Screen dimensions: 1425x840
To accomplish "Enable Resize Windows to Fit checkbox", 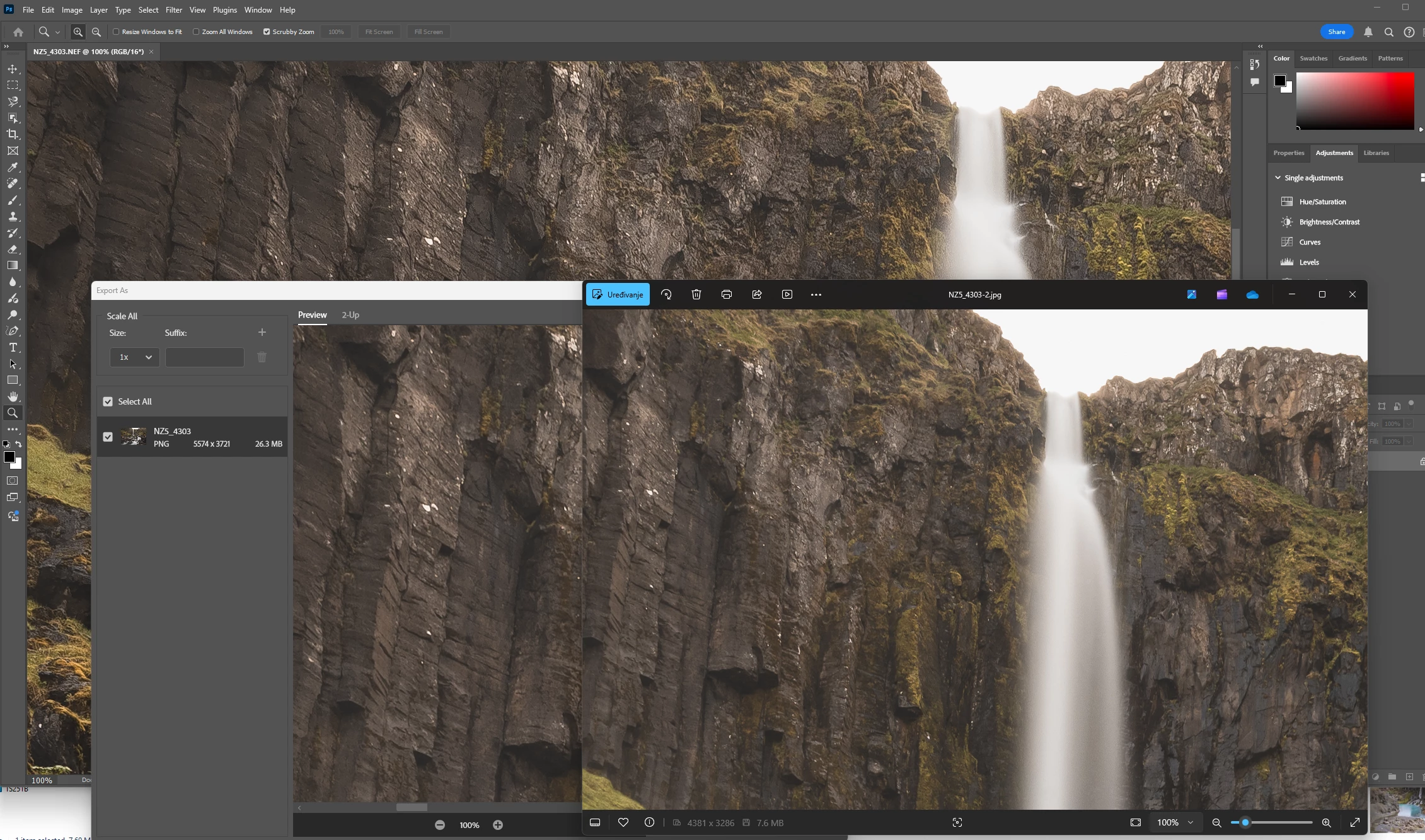I will [116, 32].
